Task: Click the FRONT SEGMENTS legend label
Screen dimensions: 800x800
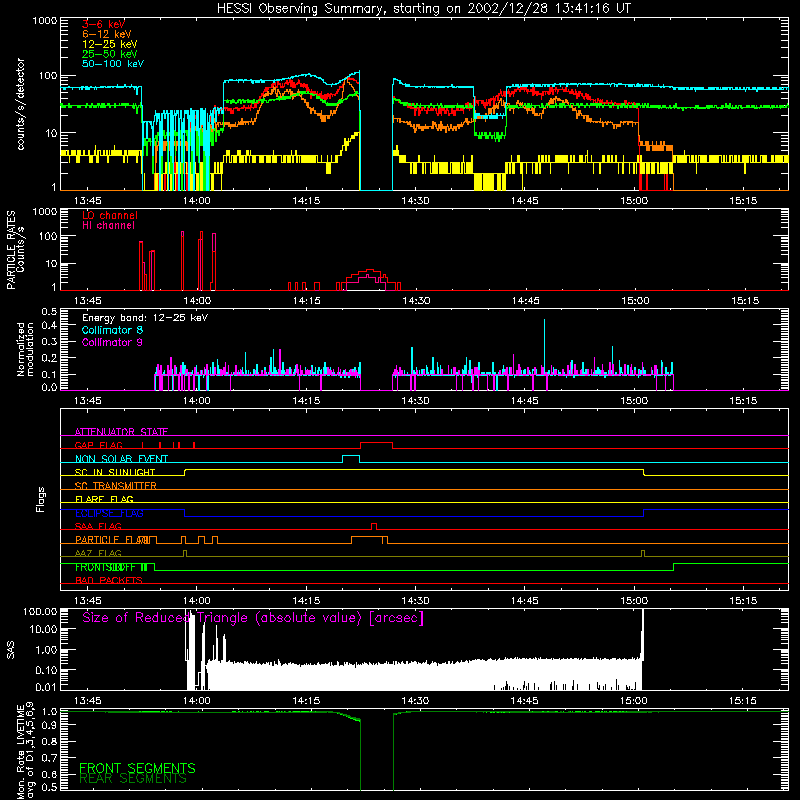Action: 137,768
